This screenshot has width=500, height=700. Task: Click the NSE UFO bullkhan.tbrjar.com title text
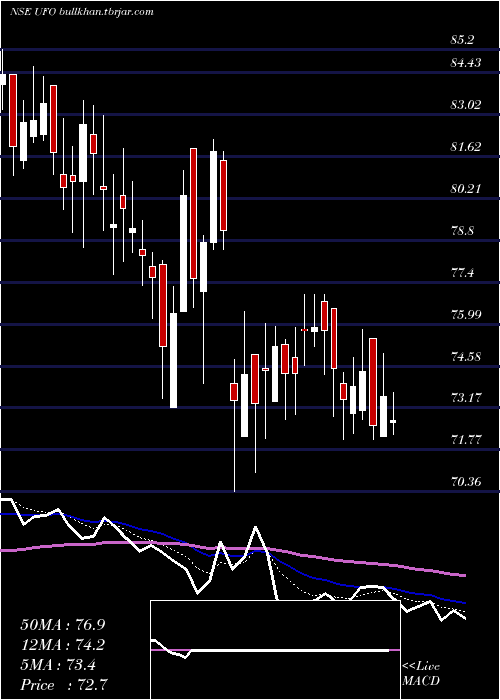tap(82, 12)
